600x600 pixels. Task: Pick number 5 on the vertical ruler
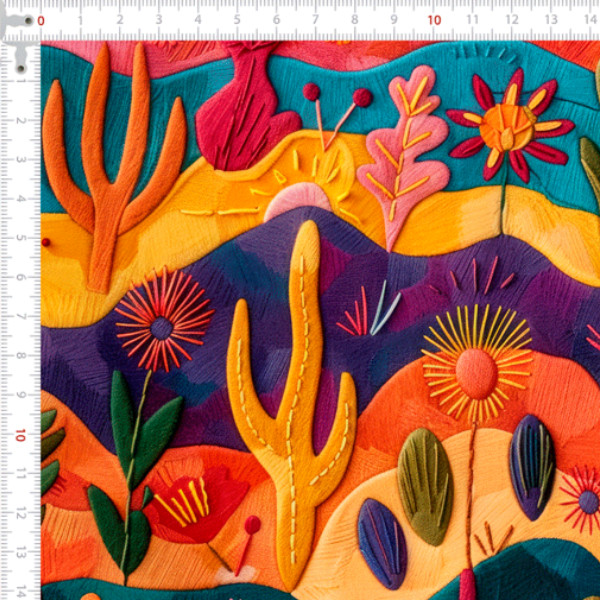point(20,238)
